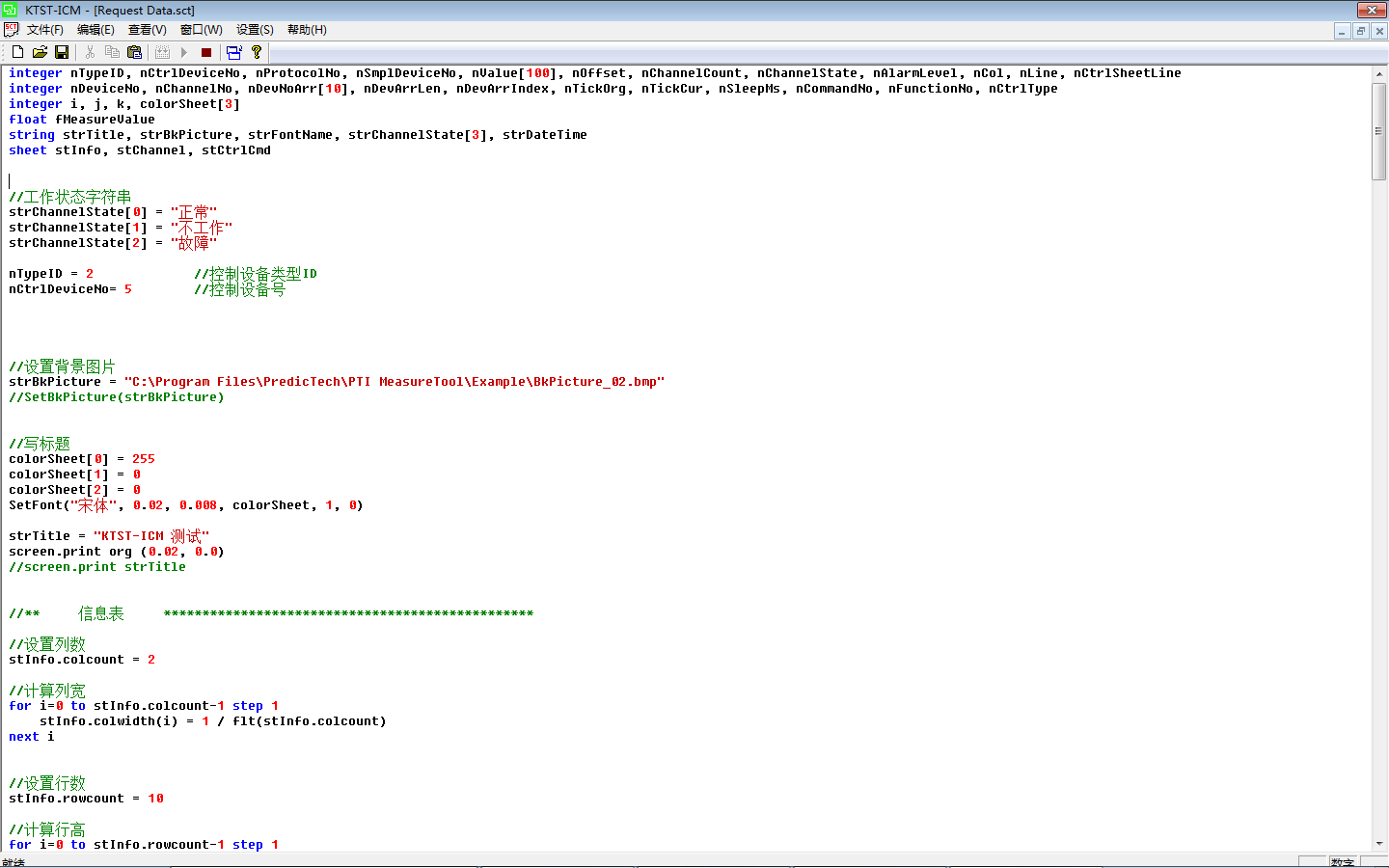This screenshot has width=1389, height=868.
Task: Save the script with the floppy disk icon
Action: 62,52
